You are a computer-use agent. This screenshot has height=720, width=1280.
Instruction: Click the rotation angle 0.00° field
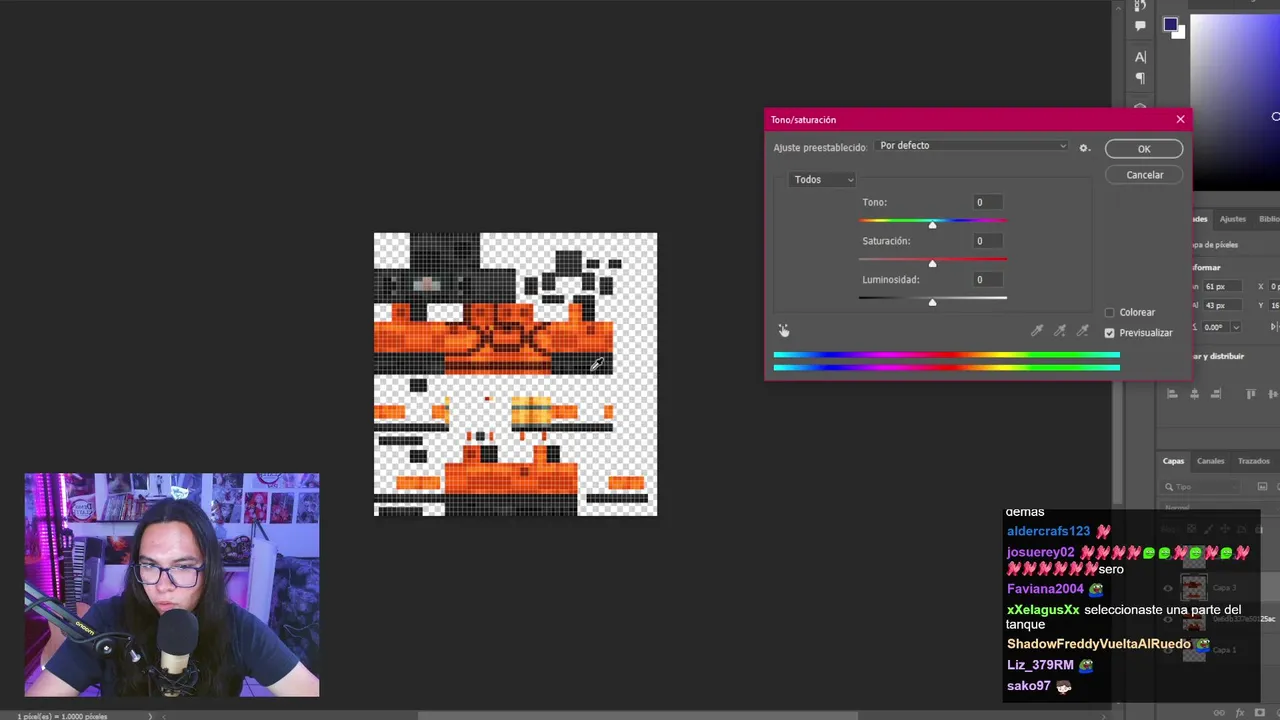pyautogui.click(x=1215, y=327)
